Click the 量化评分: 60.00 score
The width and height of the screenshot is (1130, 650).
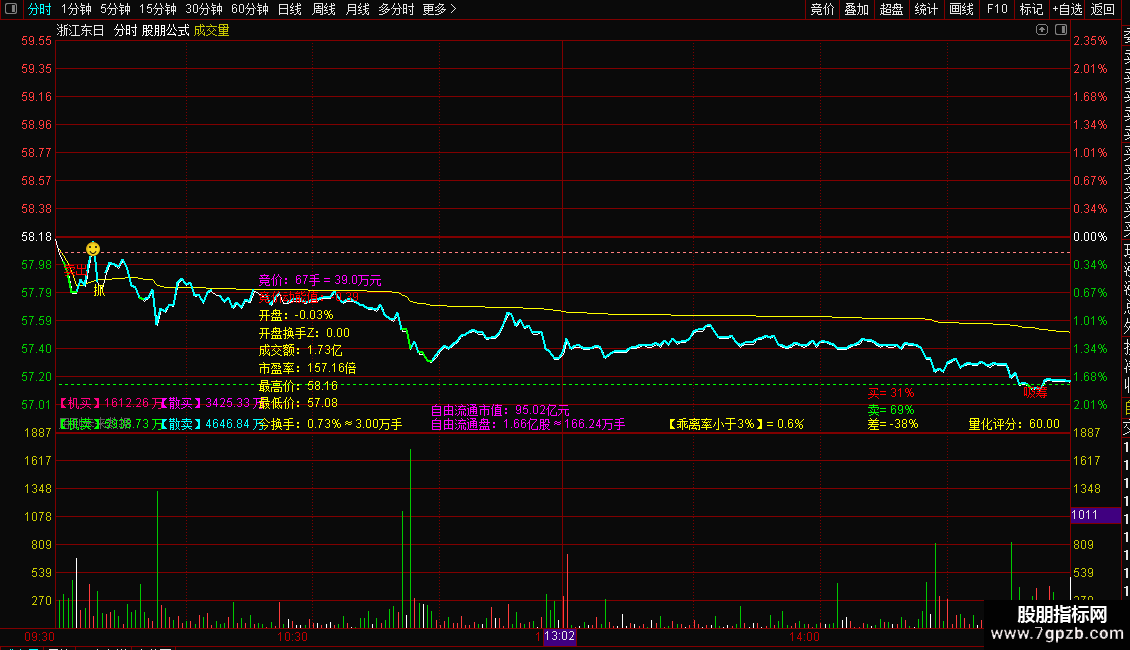pos(1014,424)
